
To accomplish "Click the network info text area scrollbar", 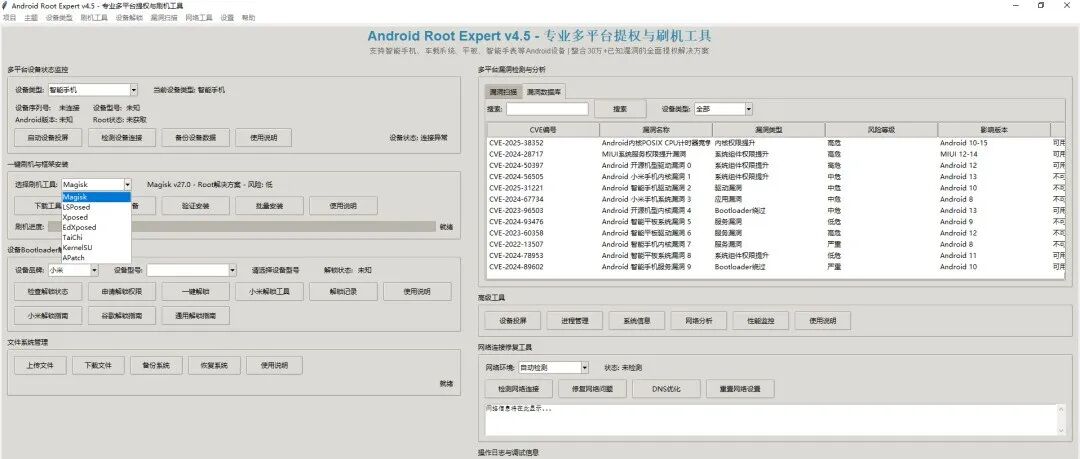I will (x=1061, y=419).
